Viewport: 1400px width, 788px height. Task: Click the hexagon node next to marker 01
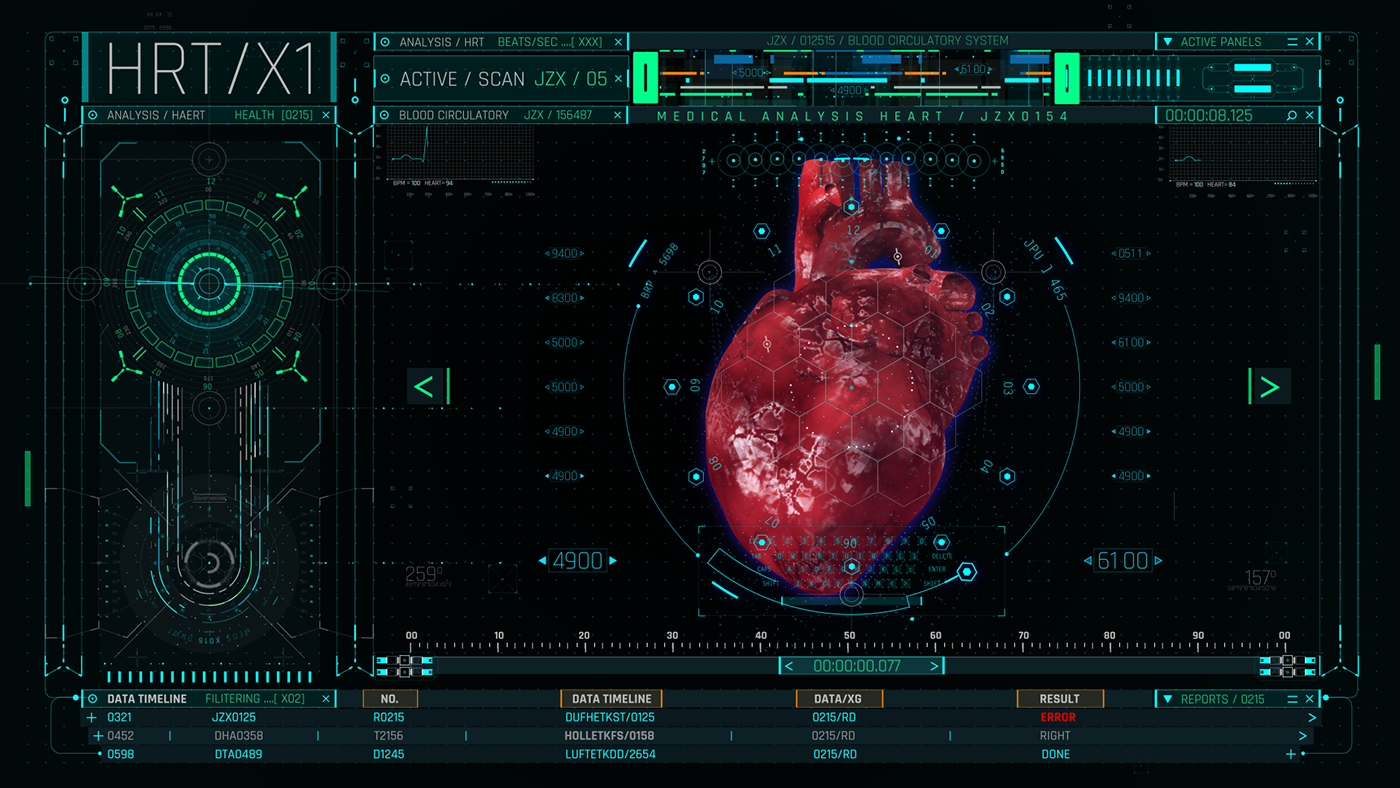943,231
